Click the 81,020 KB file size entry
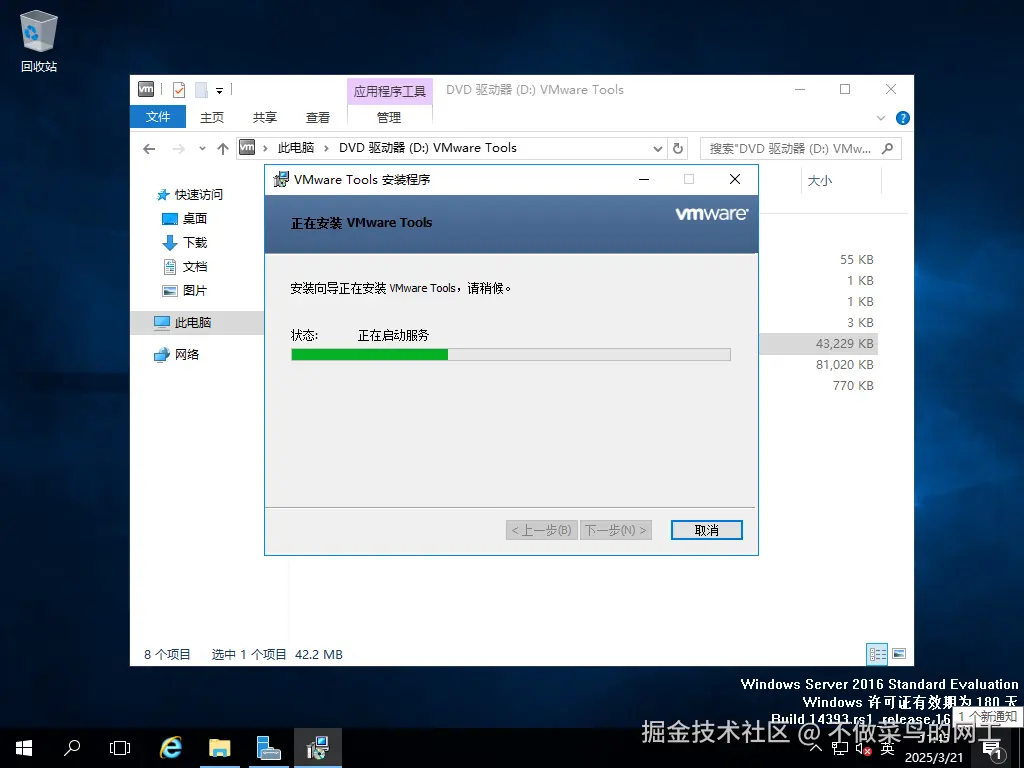This screenshot has height=768, width=1024. coord(844,364)
